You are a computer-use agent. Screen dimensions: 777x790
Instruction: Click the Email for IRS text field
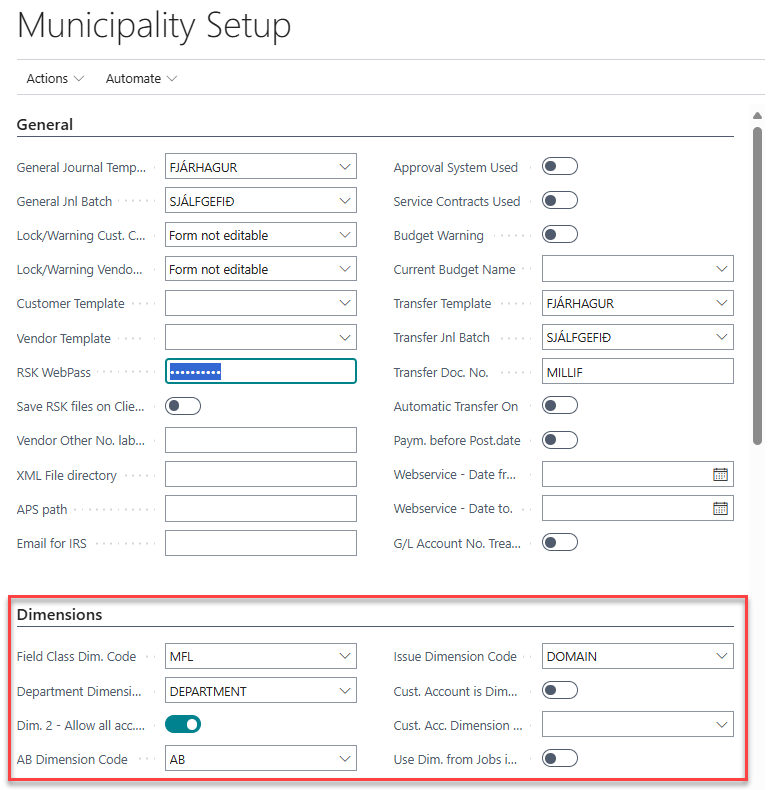(x=260, y=543)
